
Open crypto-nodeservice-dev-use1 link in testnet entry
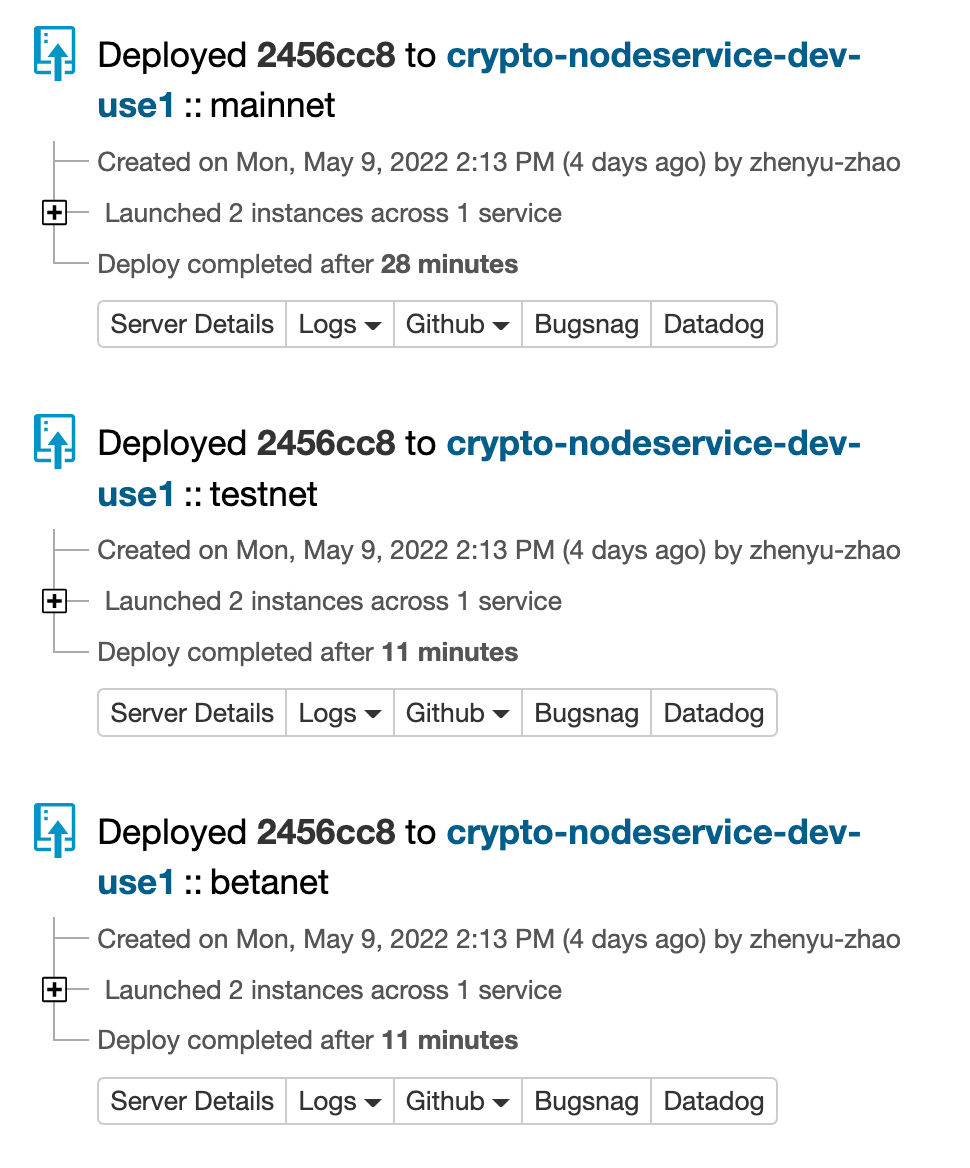coord(654,443)
